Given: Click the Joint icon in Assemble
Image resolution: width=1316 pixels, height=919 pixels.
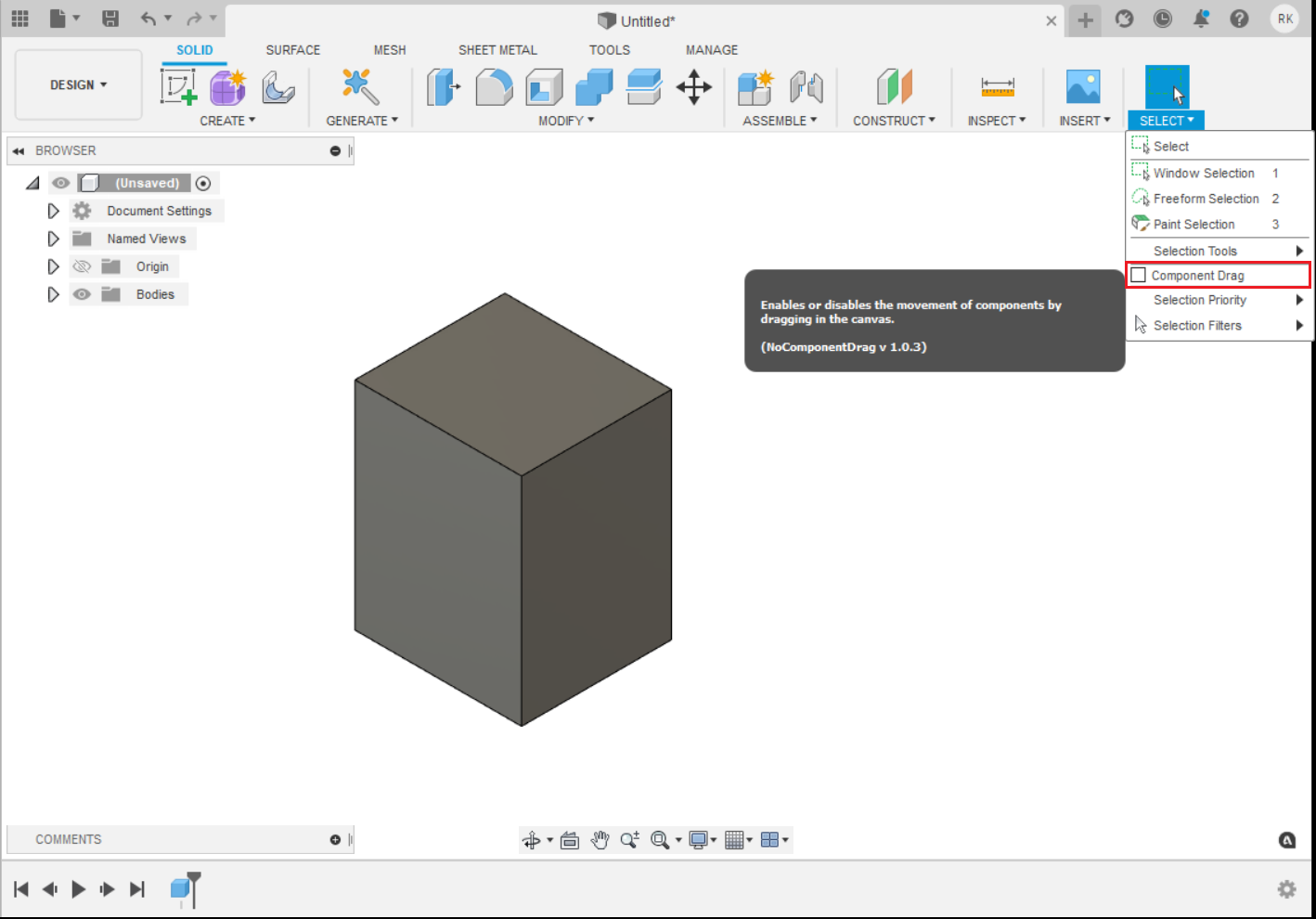Looking at the screenshot, I should pyautogui.click(x=806, y=87).
